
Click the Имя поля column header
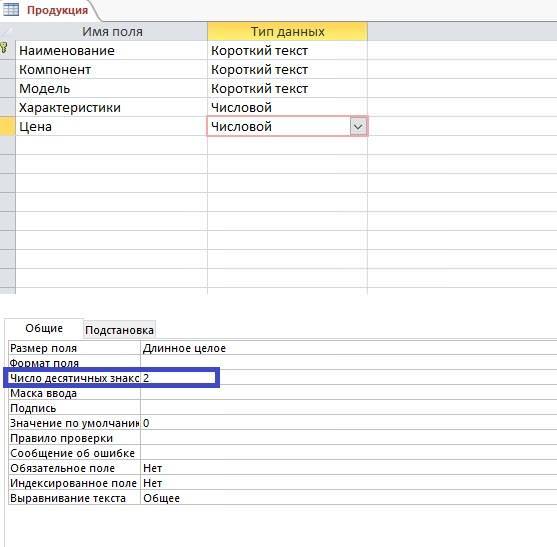pos(112,31)
